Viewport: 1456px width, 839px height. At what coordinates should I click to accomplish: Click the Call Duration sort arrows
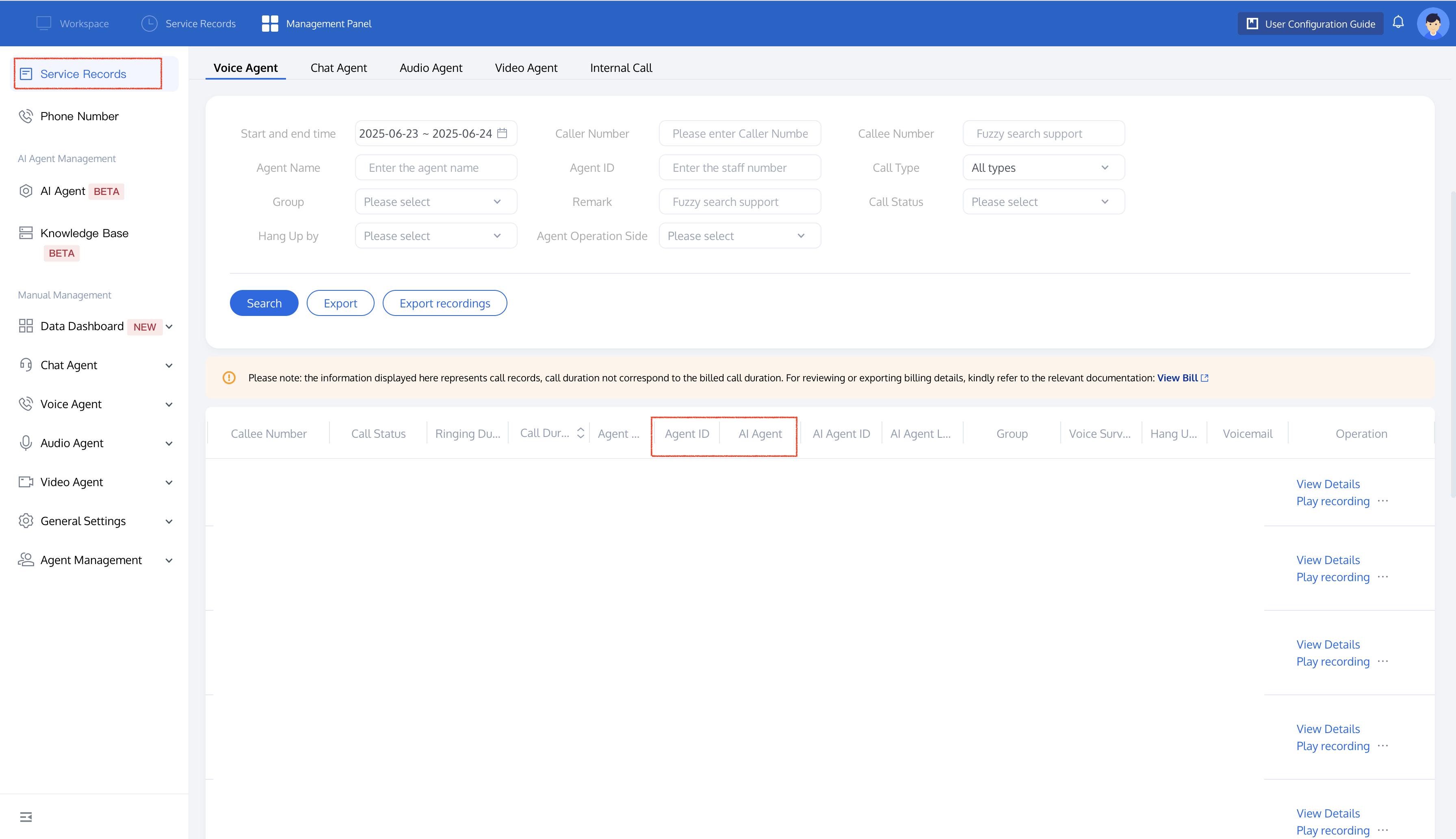(x=581, y=433)
